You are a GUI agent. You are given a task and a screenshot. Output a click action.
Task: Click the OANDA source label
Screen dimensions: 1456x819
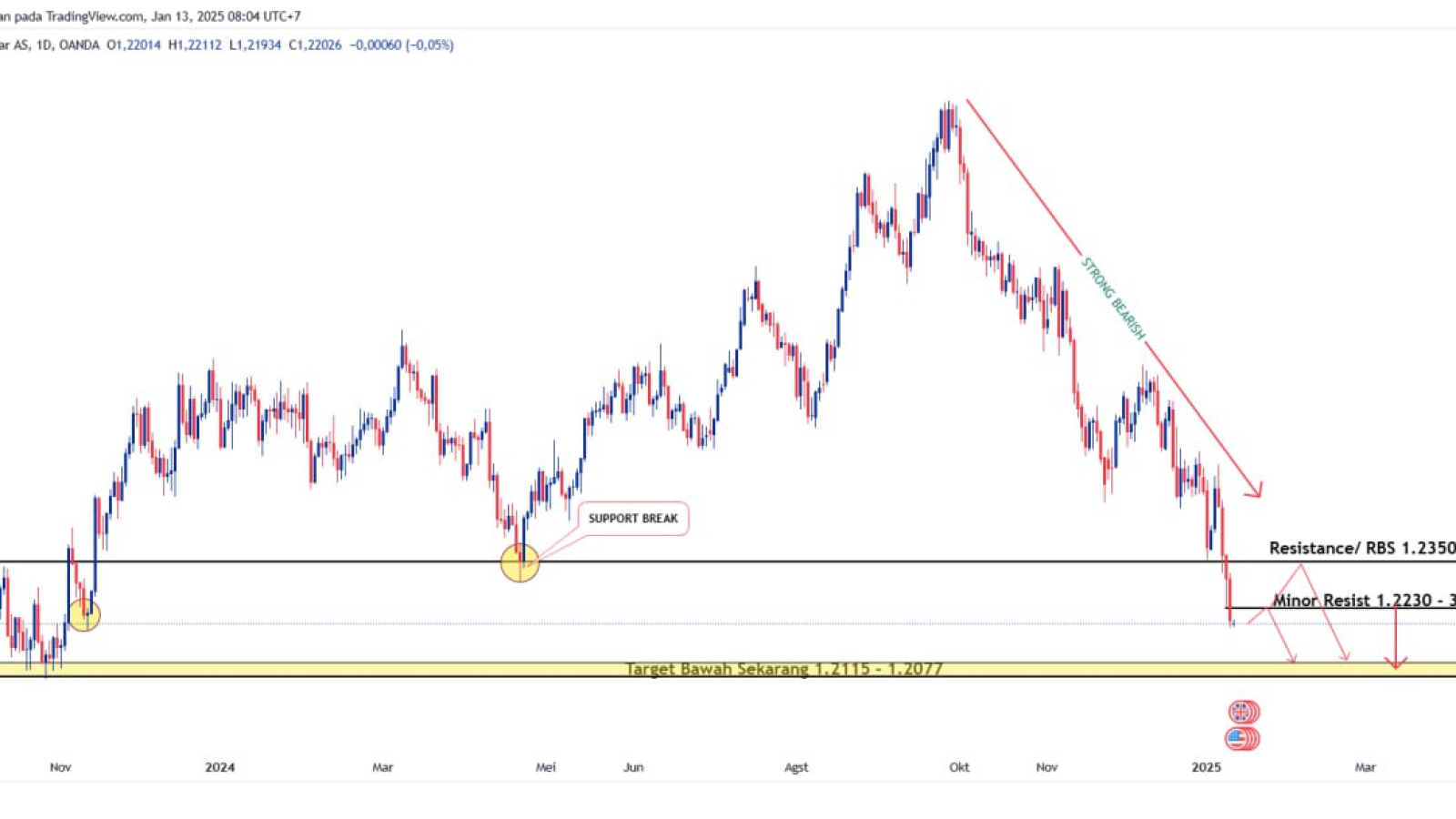tap(79, 45)
